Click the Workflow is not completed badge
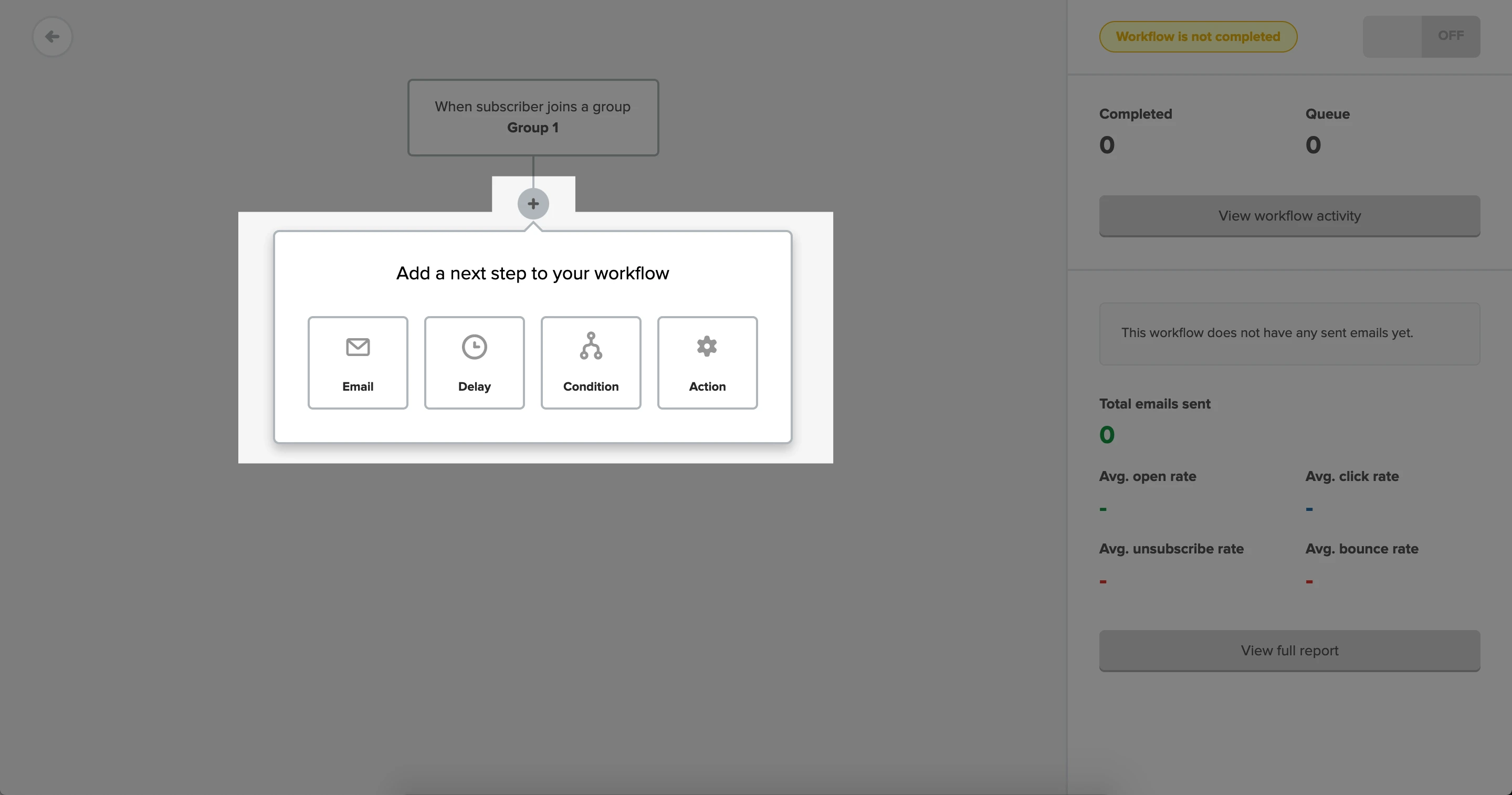 pyautogui.click(x=1198, y=36)
